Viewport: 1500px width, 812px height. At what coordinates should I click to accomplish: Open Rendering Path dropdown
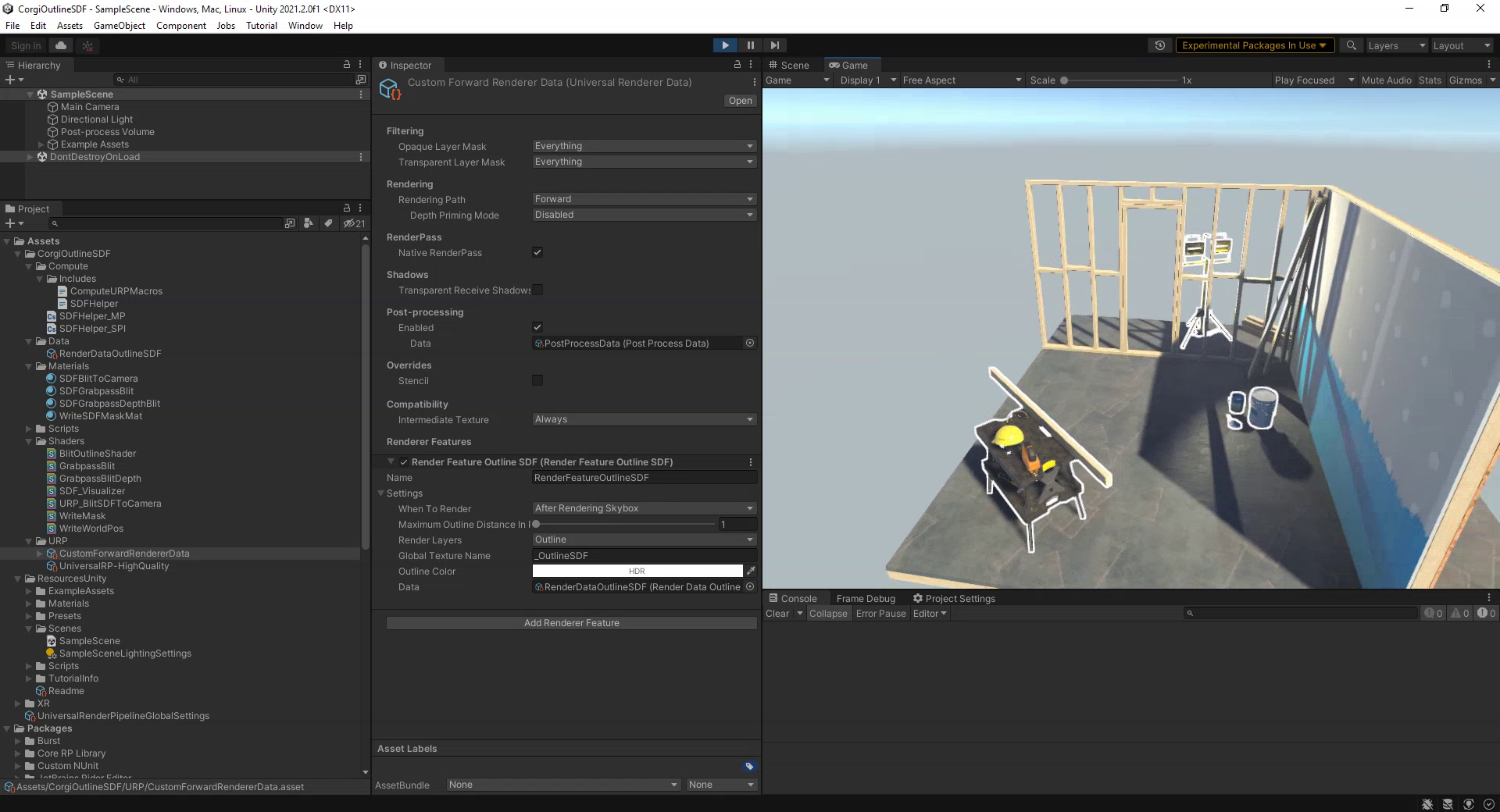point(645,199)
